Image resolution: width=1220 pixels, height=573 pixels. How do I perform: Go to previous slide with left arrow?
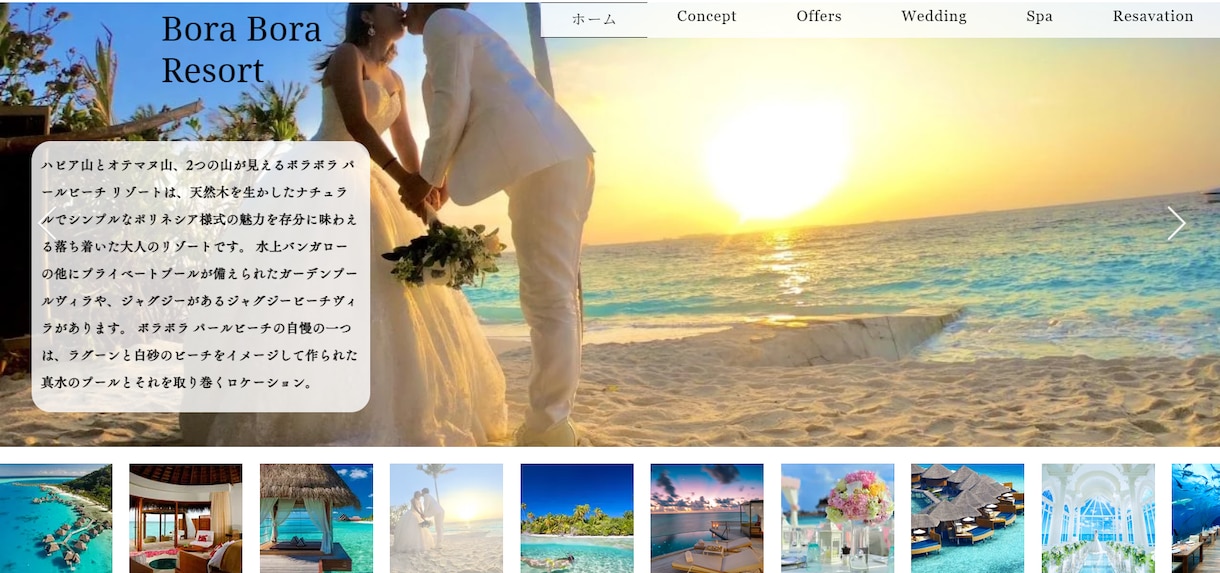coord(46,223)
